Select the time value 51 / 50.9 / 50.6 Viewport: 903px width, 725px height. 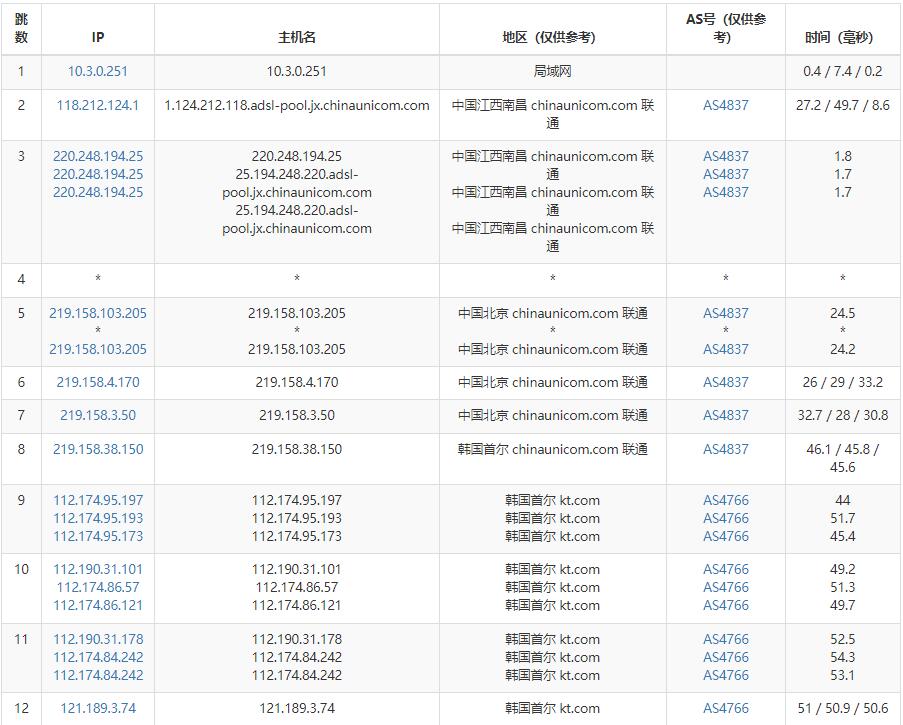843,708
